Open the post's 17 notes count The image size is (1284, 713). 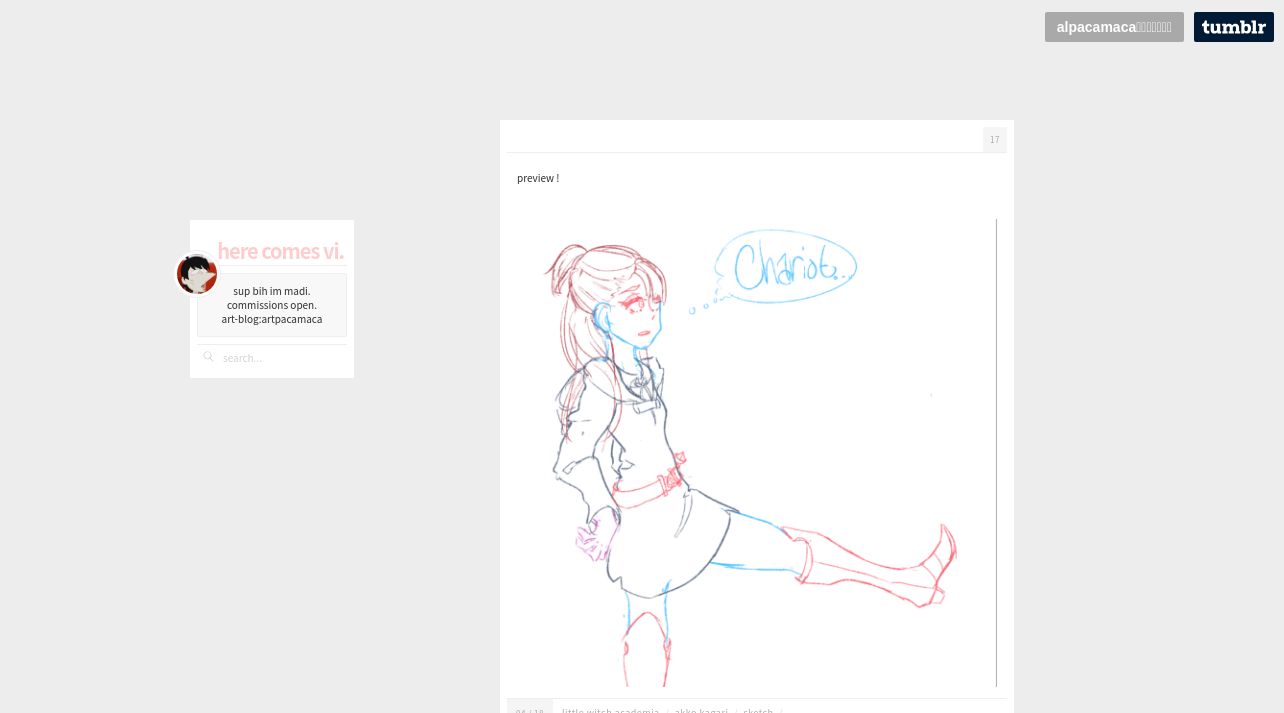point(994,140)
